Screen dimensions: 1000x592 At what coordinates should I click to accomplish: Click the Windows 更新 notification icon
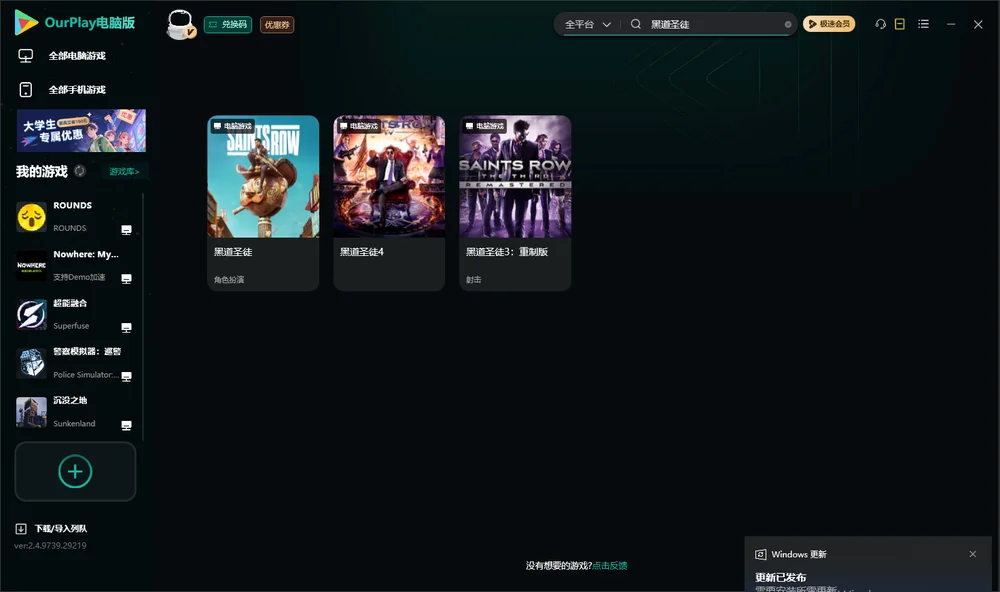[x=760, y=554]
